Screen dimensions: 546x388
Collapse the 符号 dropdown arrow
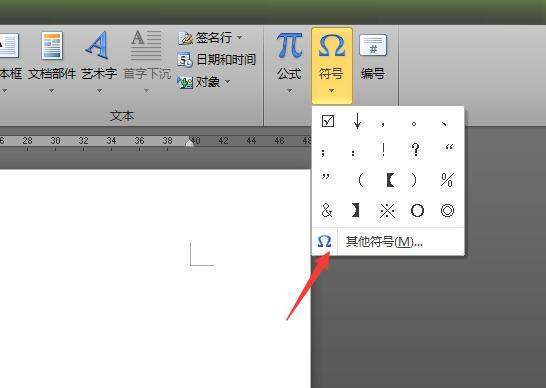(332, 91)
